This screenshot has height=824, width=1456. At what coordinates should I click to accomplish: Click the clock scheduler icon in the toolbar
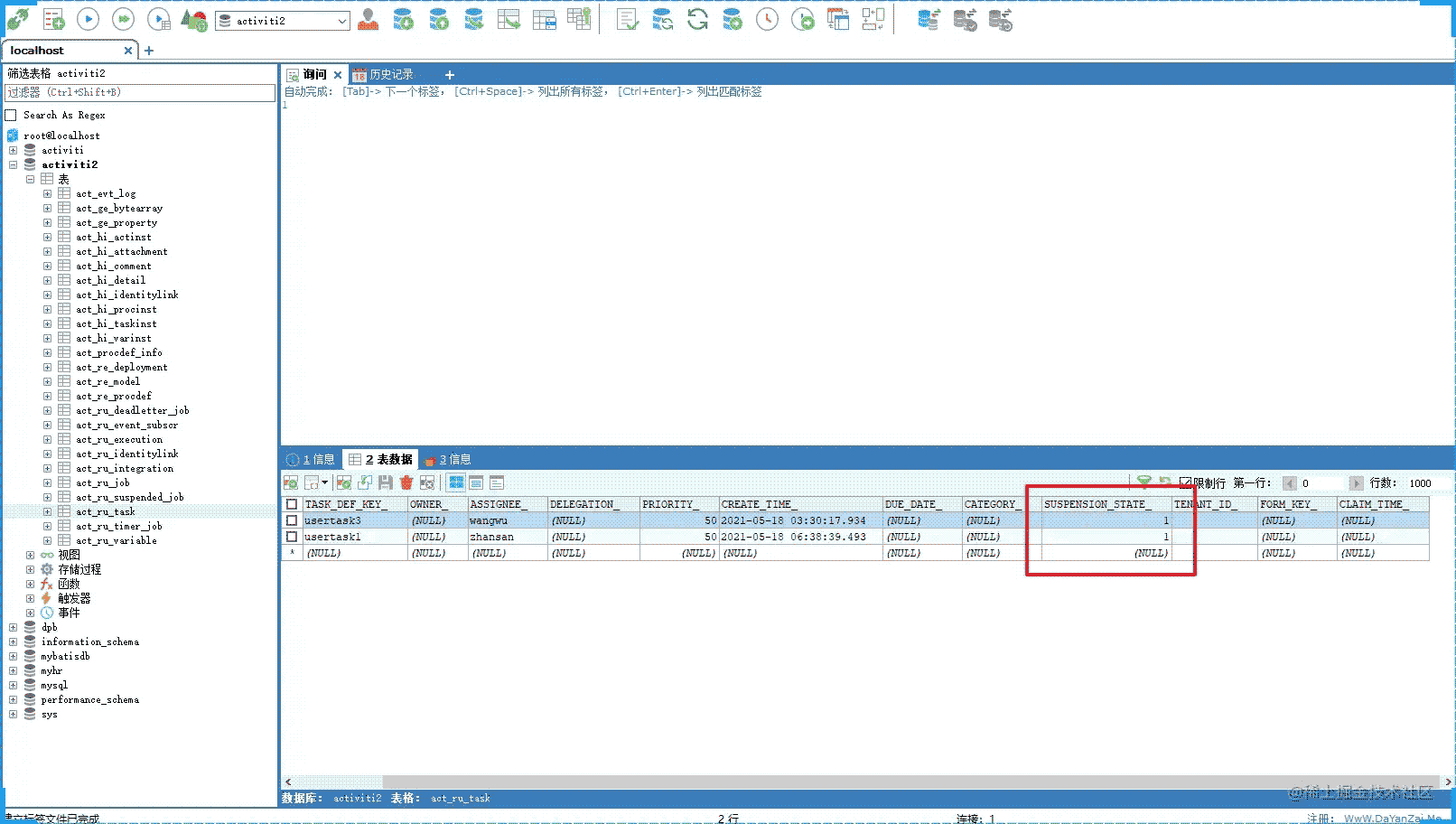point(767,19)
